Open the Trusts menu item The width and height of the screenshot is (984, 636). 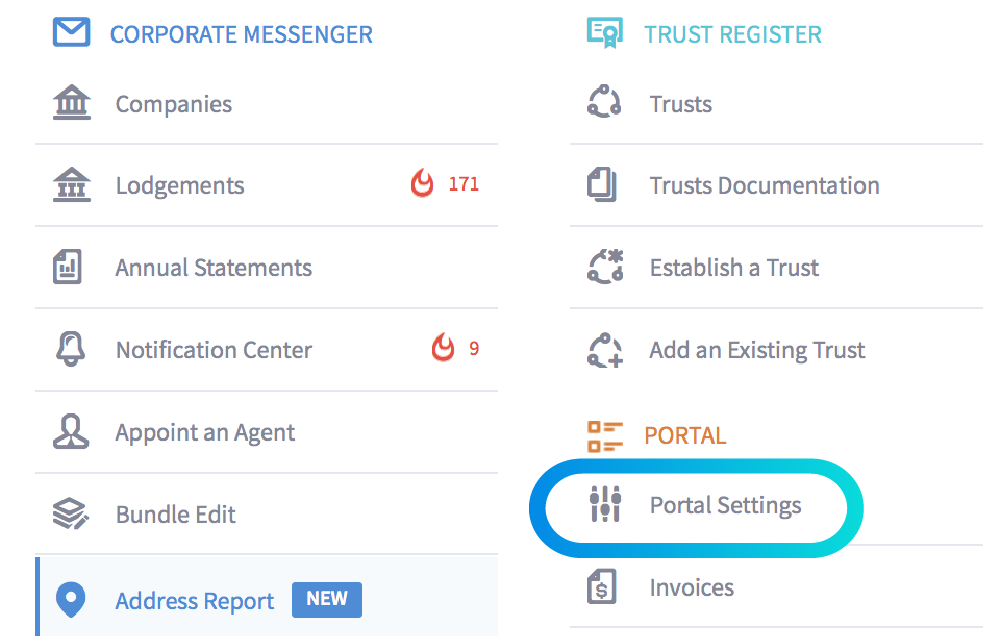(x=680, y=104)
